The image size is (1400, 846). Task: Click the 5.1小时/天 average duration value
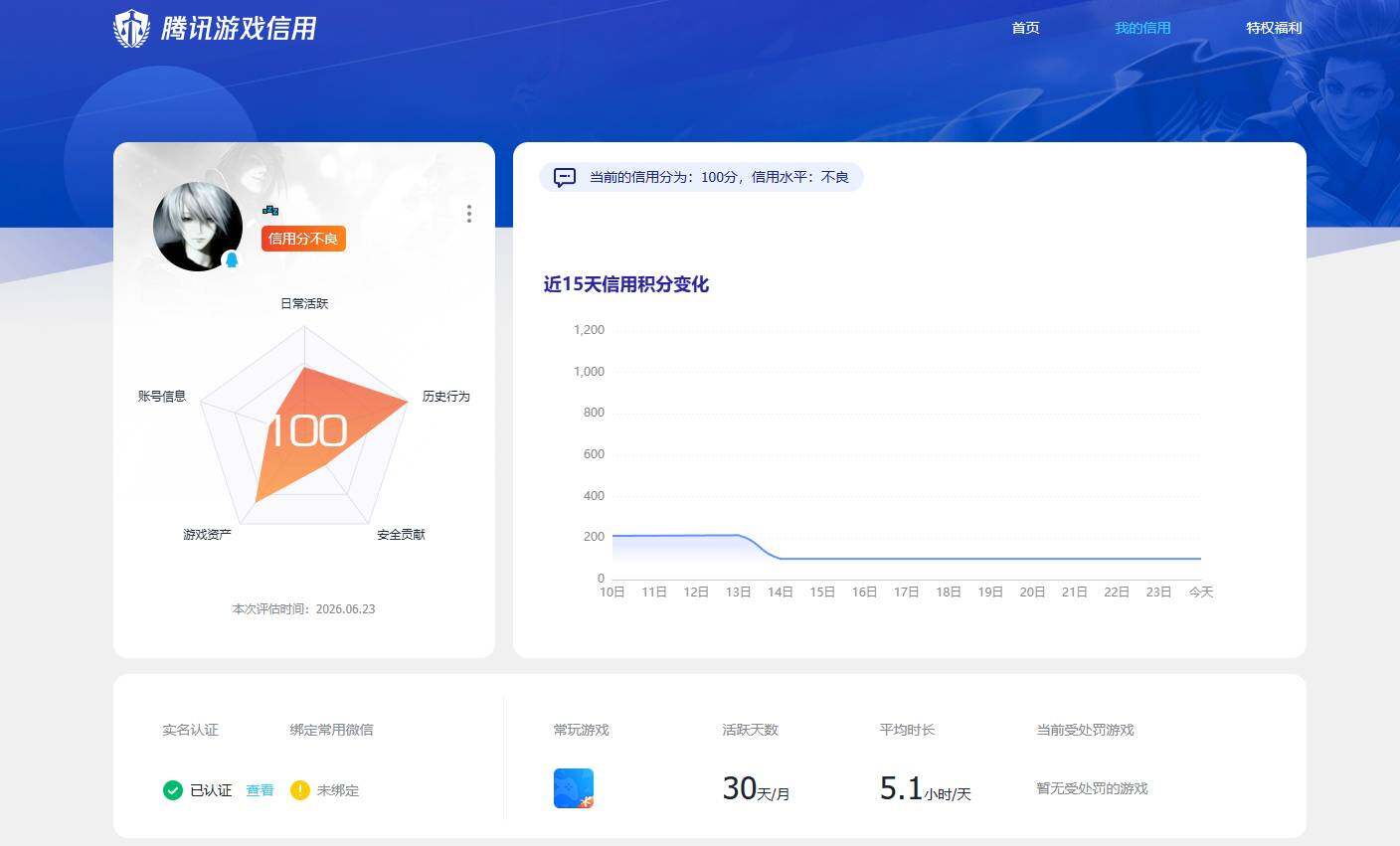tap(926, 788)
